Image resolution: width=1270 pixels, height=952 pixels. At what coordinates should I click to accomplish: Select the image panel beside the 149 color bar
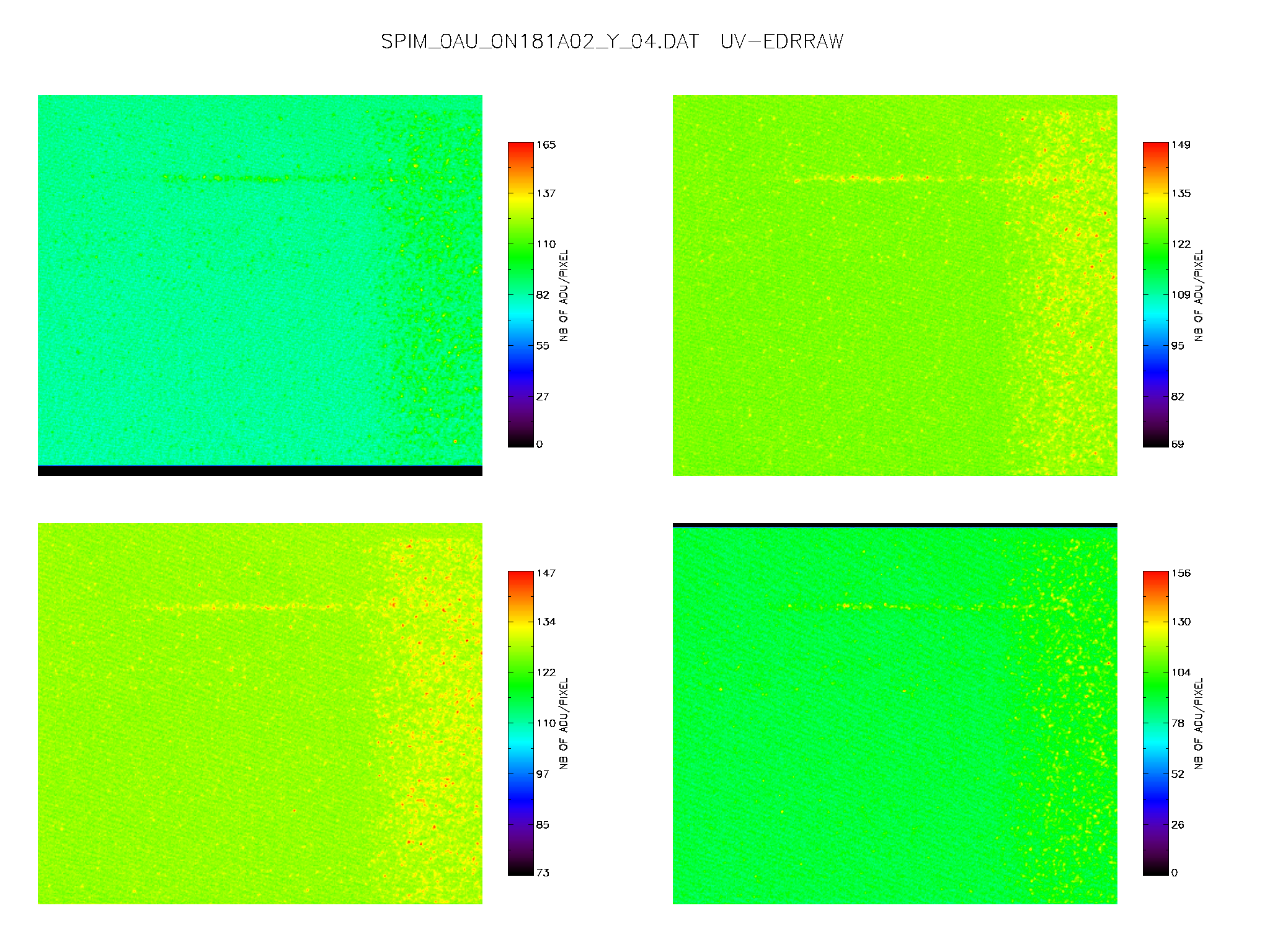[x=895, y=285]
